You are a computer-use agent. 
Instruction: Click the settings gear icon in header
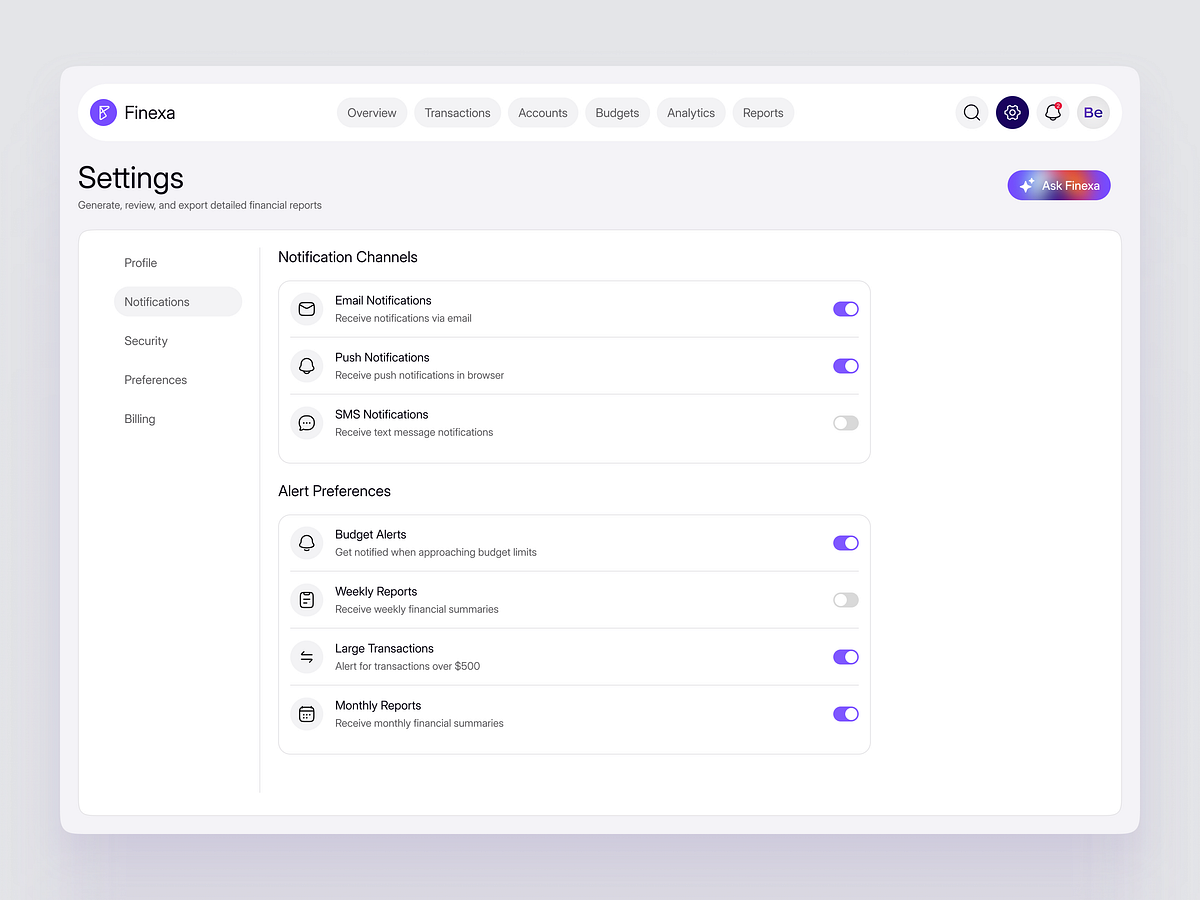(1012, 112)
